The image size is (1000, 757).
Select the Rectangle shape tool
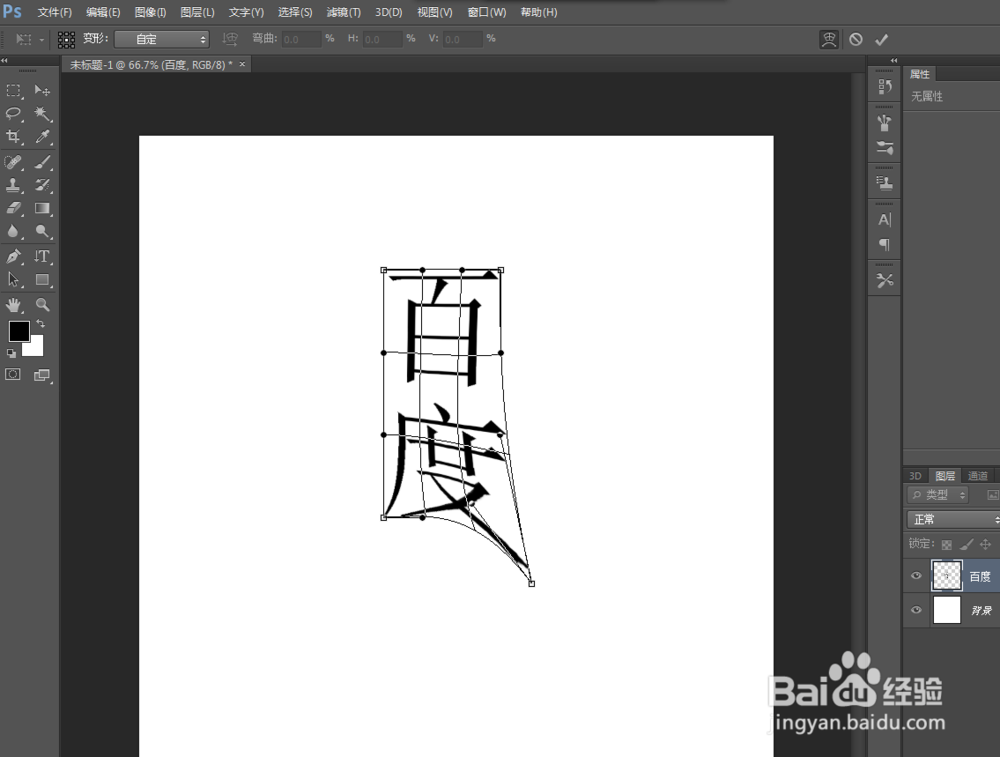point(42,279)
